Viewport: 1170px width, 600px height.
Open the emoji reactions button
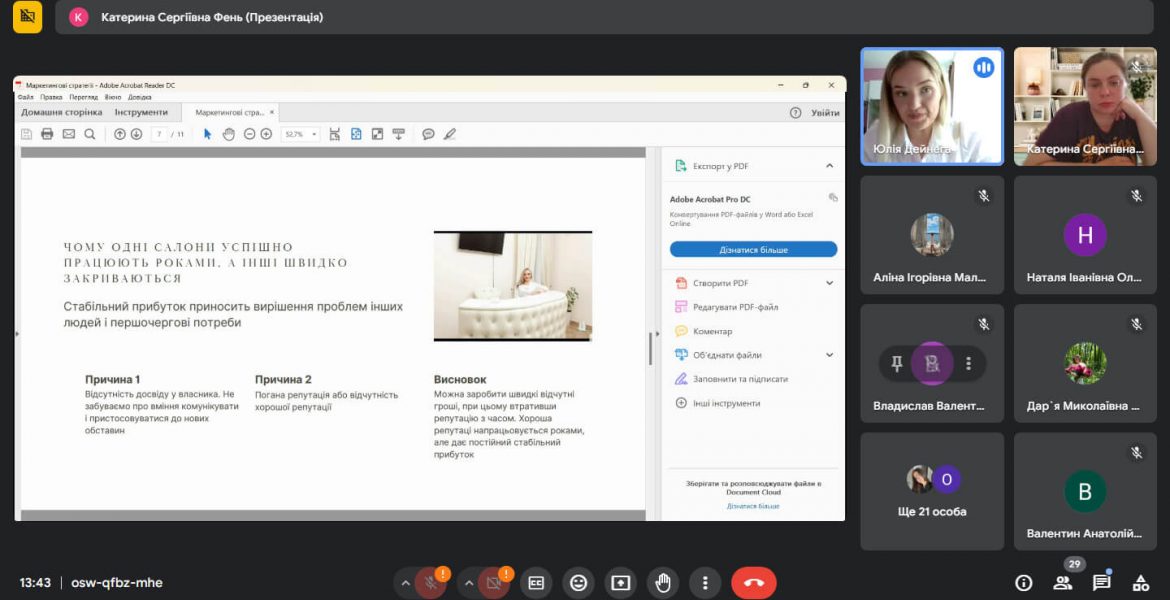[578, 583]
